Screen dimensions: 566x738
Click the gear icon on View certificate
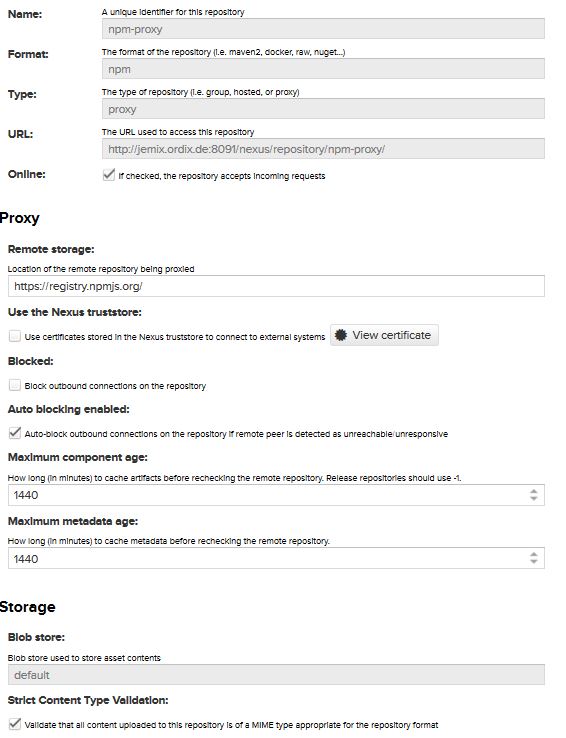pyautogui.click(x=341, y=335)
